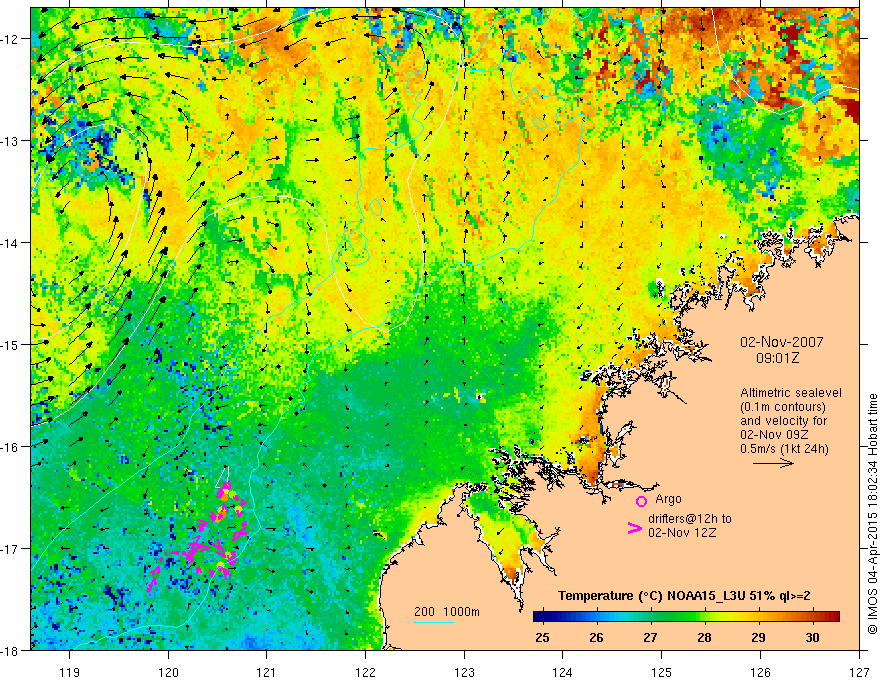880x680 pixels.
Task: Click the latitude axis label -15
Action: [11, 344]
